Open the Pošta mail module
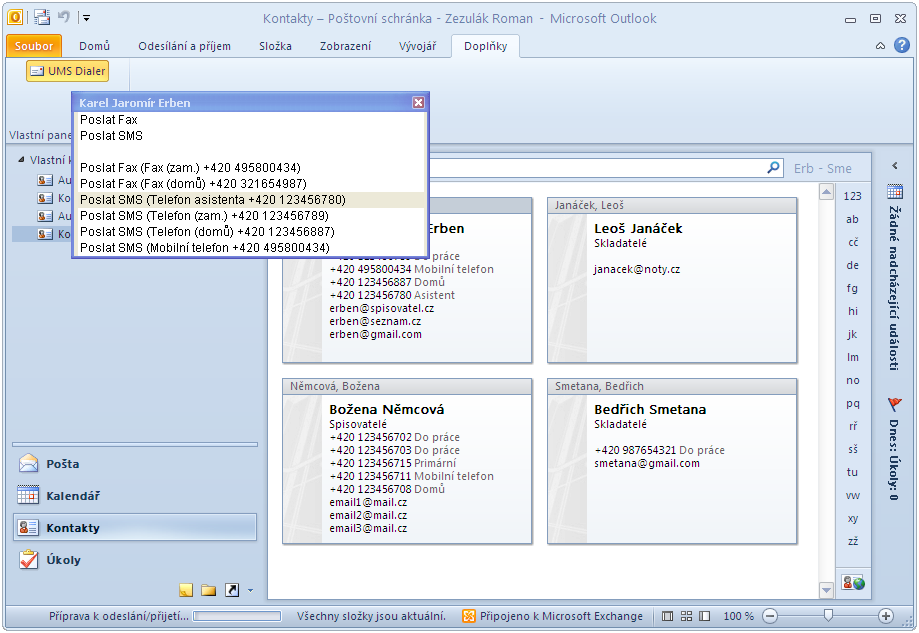 [135, 464]
